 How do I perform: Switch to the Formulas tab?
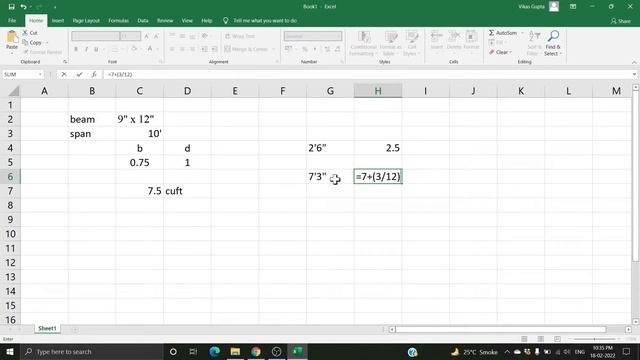118,20
